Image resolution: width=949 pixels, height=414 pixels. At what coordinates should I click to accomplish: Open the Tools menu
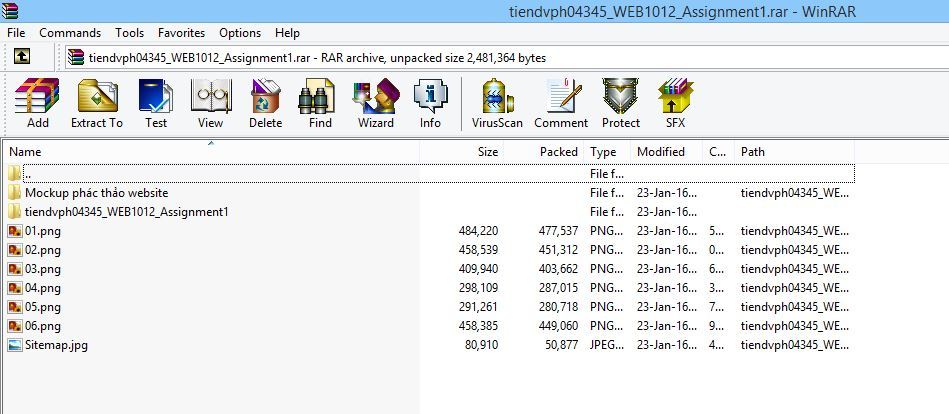tap(130, 33)
